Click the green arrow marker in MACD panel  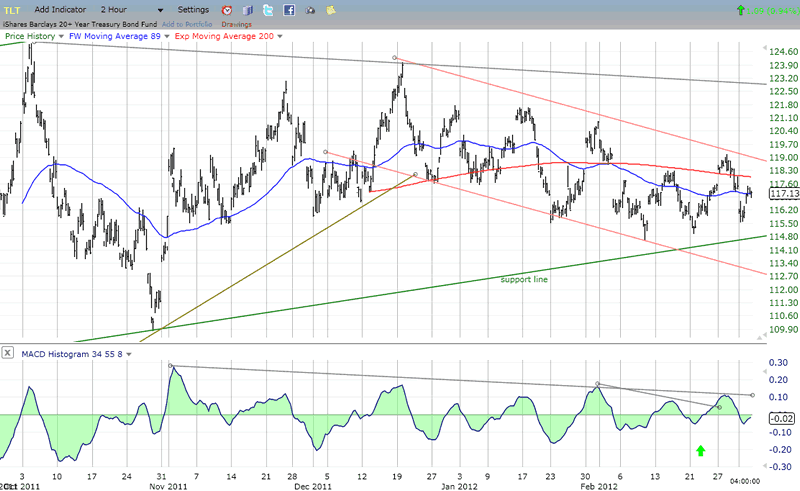(x=701, y=451)
